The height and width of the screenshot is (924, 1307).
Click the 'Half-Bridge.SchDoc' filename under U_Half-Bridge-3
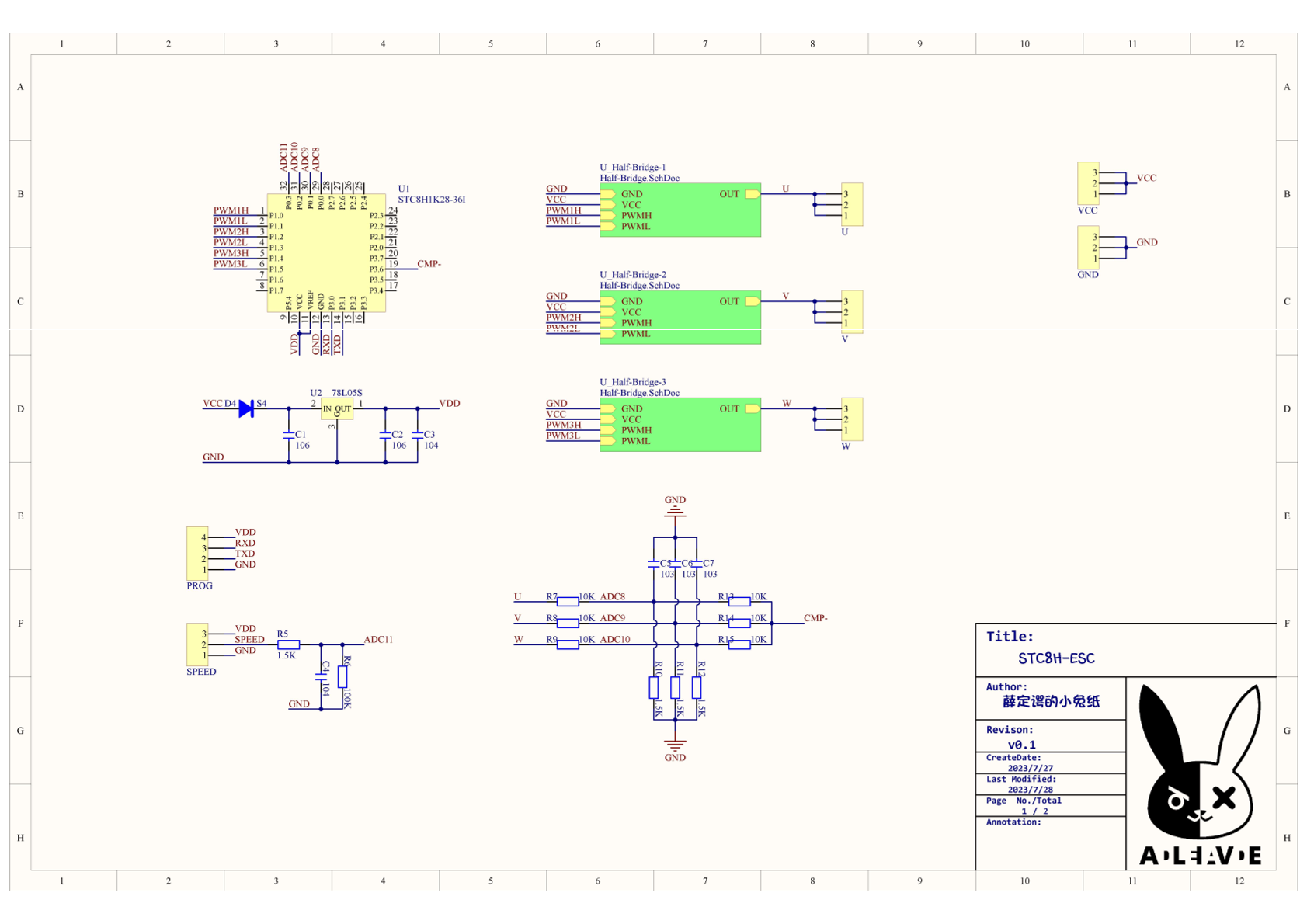point(639,393)
